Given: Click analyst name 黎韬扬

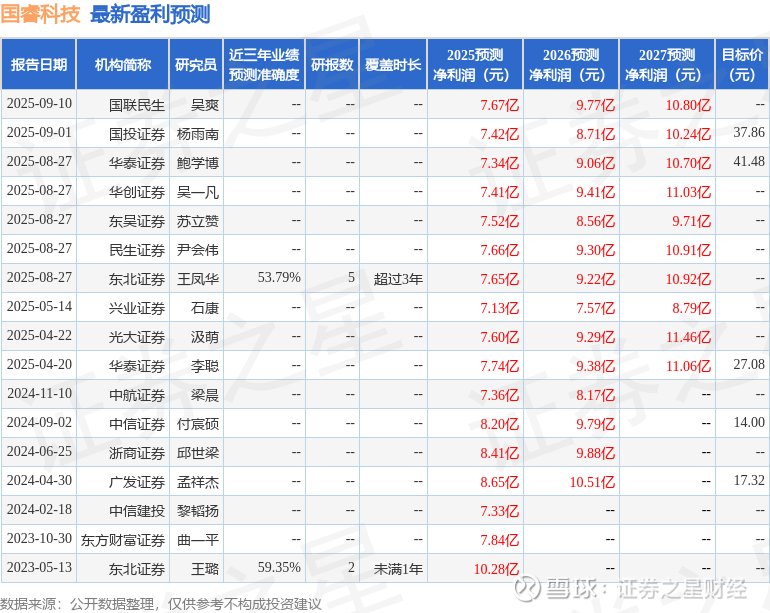Looking at the screenshot, I should click(198, 510).
